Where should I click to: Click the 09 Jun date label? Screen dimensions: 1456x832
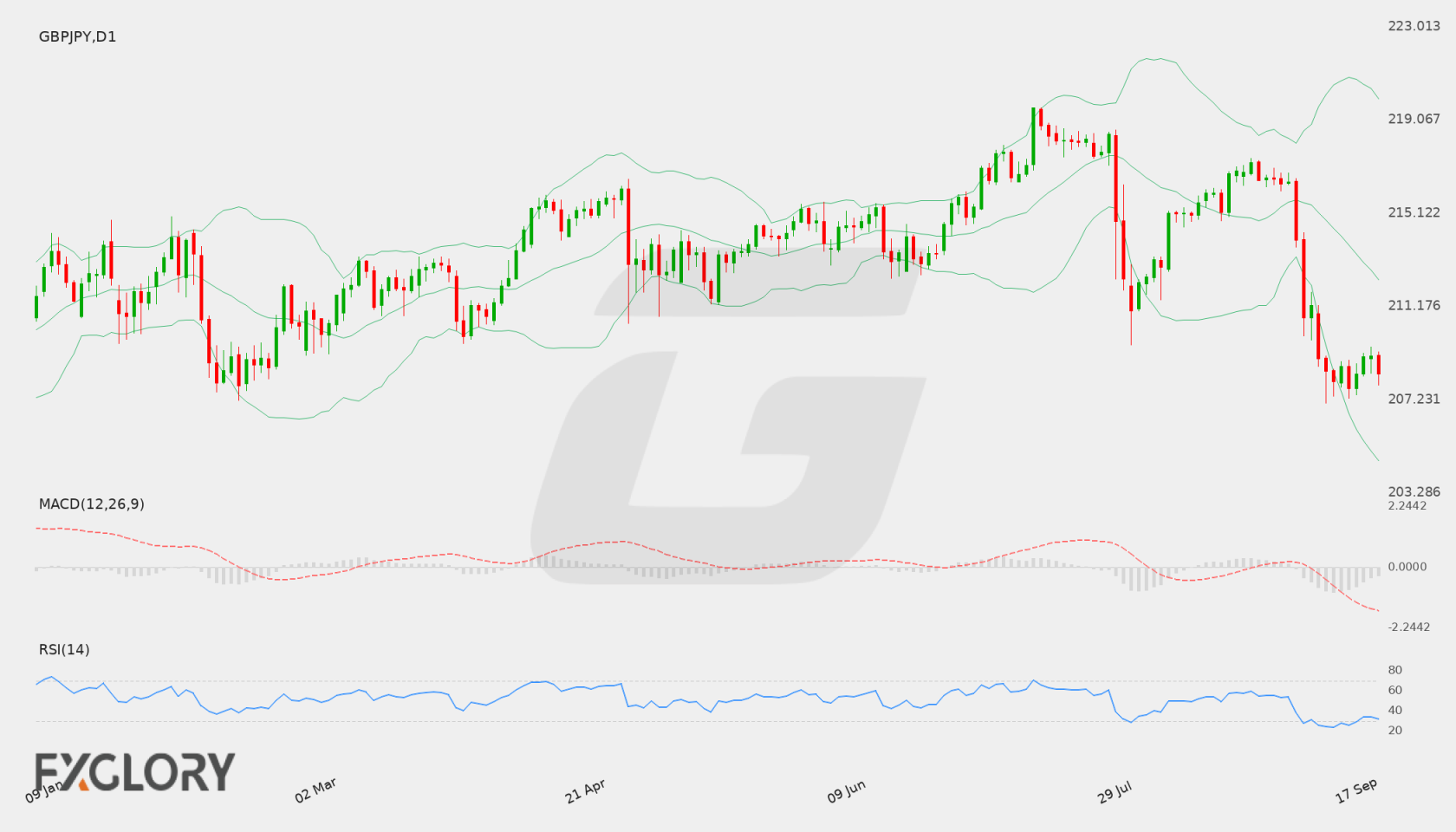pyautogui.click(x=846, y=791)
